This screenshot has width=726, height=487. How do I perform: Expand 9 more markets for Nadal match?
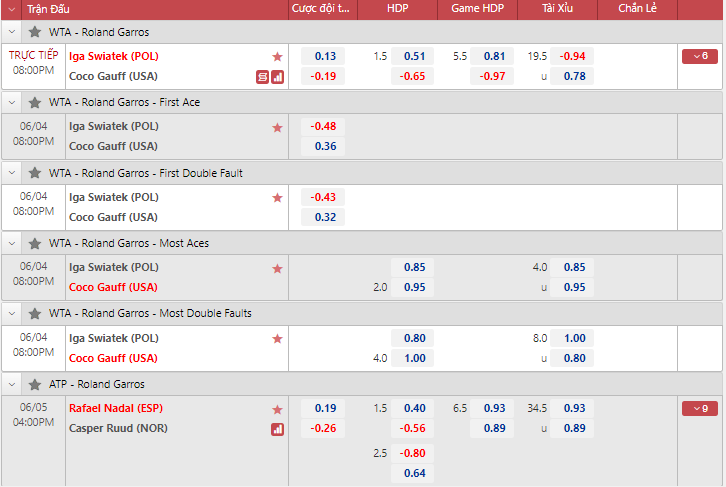[700, 408]
